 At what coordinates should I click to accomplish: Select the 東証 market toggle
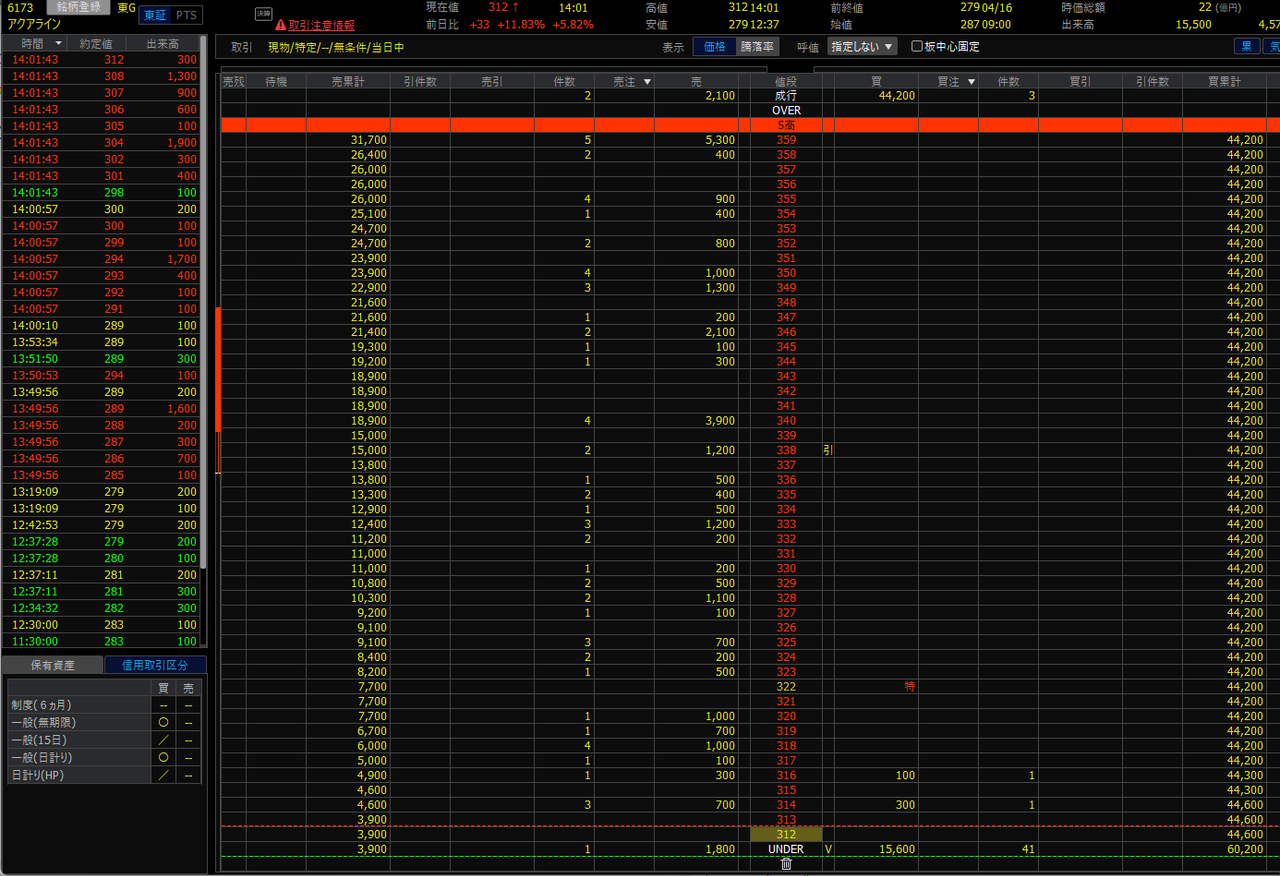(154, 15)
